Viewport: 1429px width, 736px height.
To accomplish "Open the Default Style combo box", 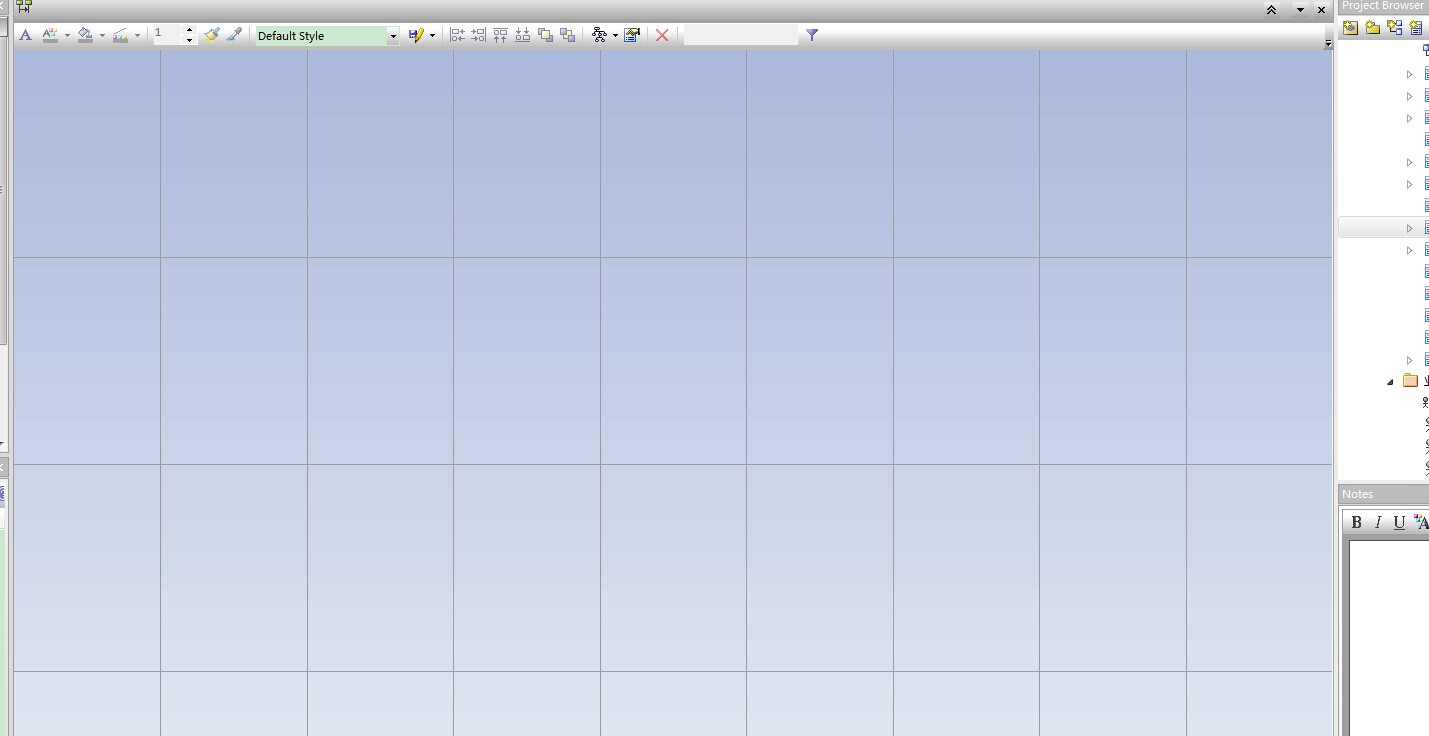I will point(327,35).
